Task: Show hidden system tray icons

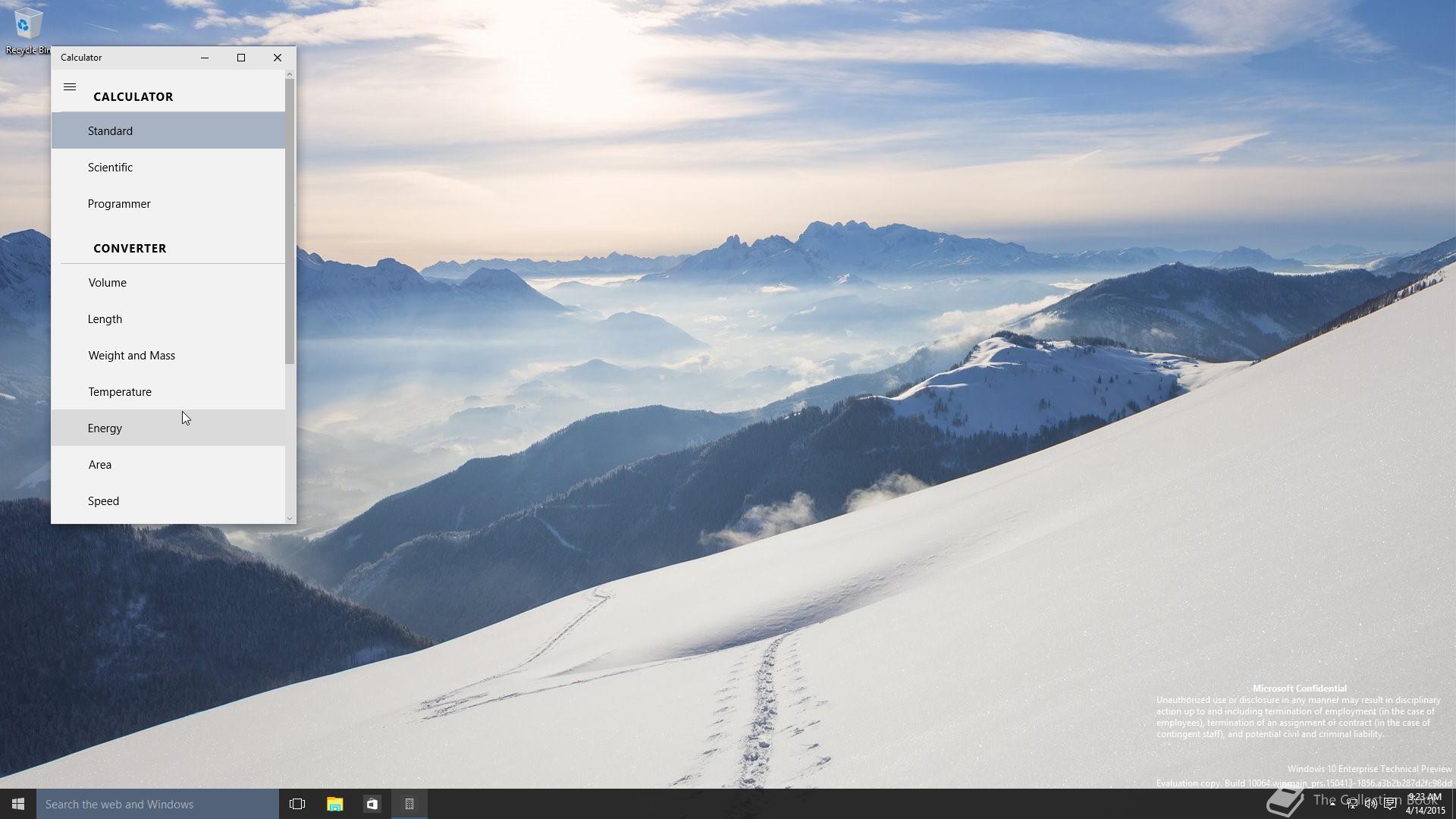Action: tap(1332, 804)
